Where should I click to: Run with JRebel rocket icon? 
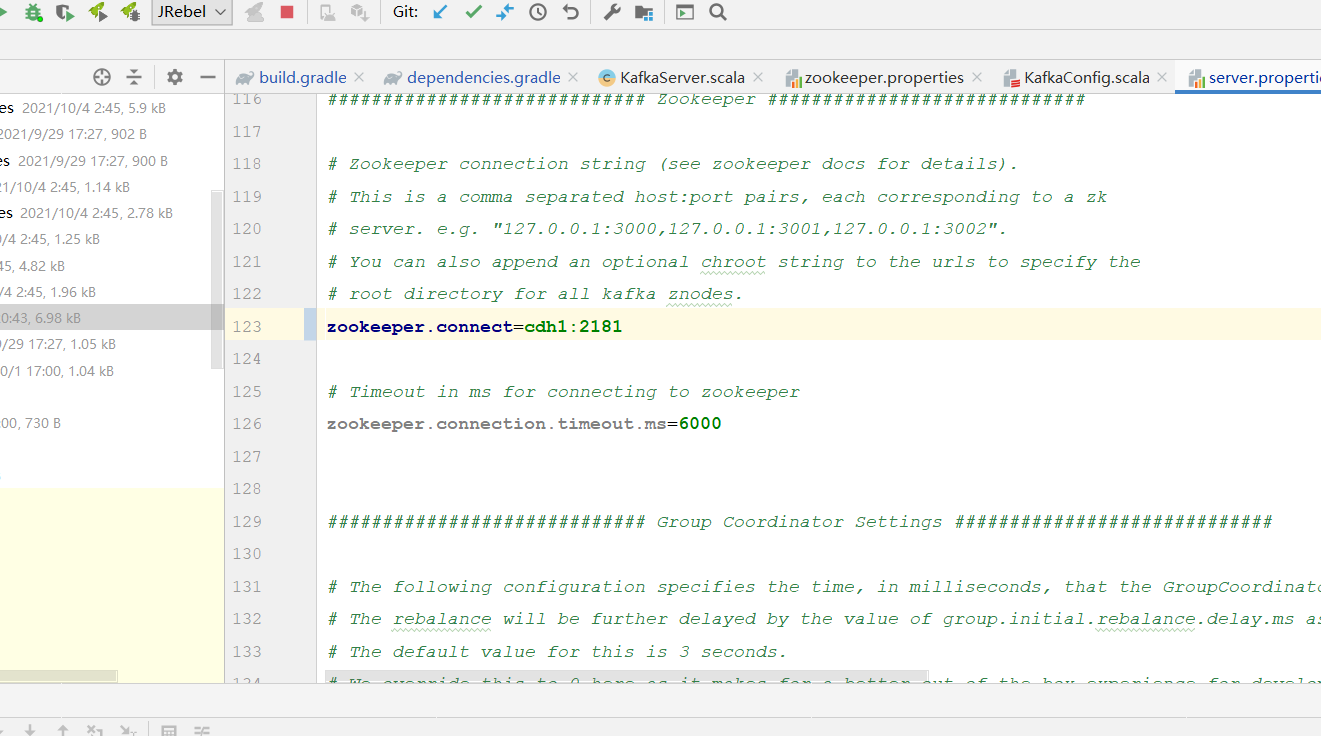98,12
